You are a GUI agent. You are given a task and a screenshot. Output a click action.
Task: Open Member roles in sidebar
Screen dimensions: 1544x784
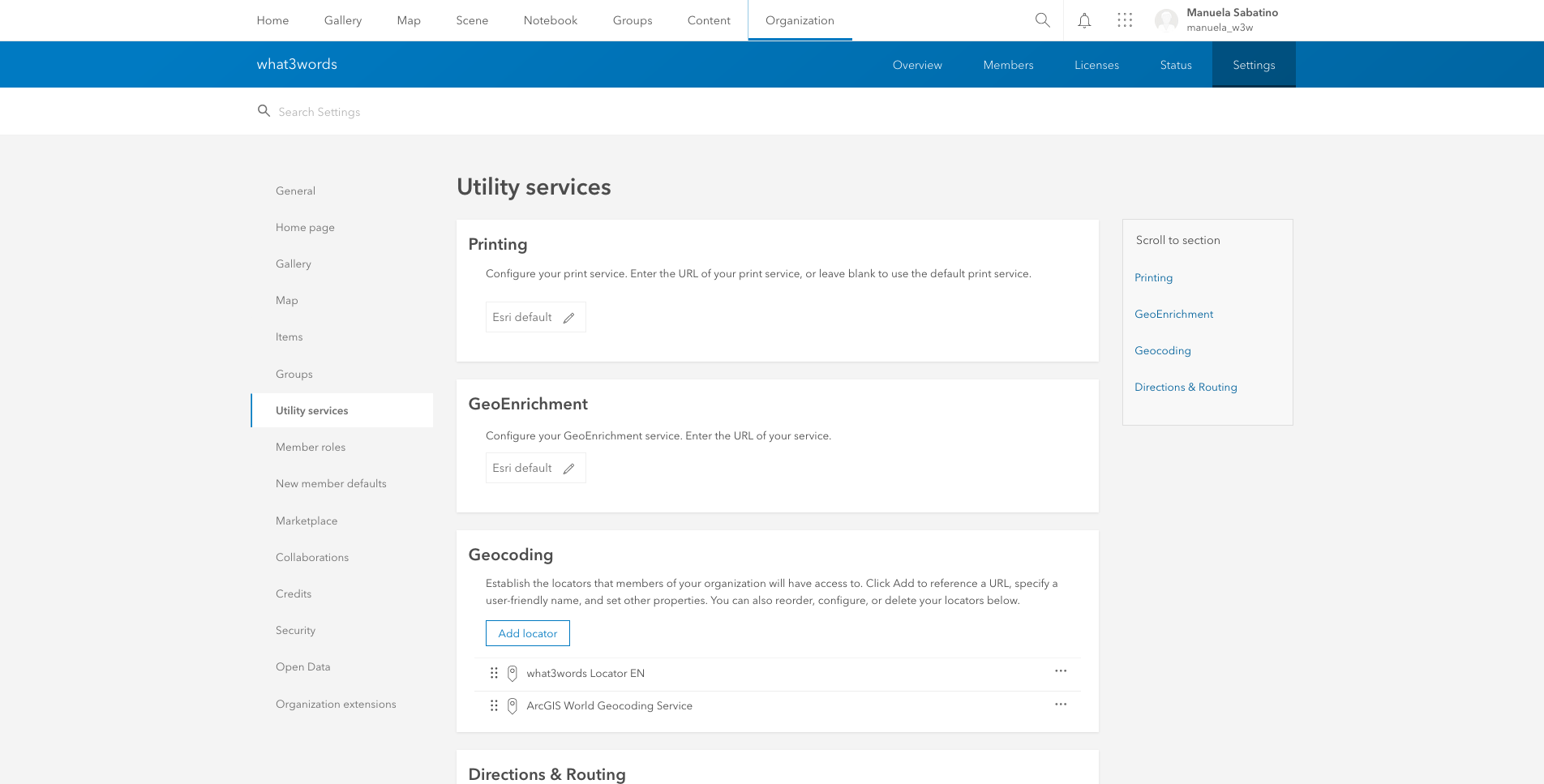coord(311,448)
